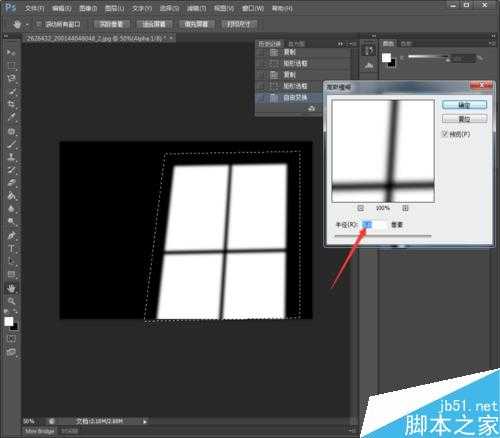
Task: Open the 图像 menu in menu bar
Action: click(x=88, y=8)
